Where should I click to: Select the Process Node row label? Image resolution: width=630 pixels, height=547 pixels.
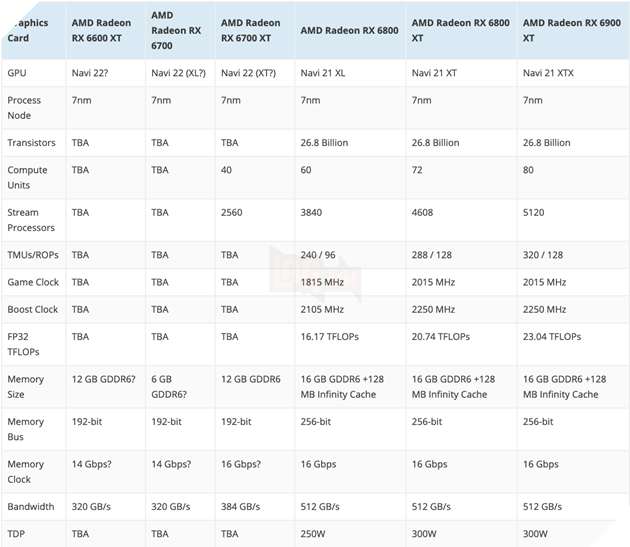click(25, 108)
